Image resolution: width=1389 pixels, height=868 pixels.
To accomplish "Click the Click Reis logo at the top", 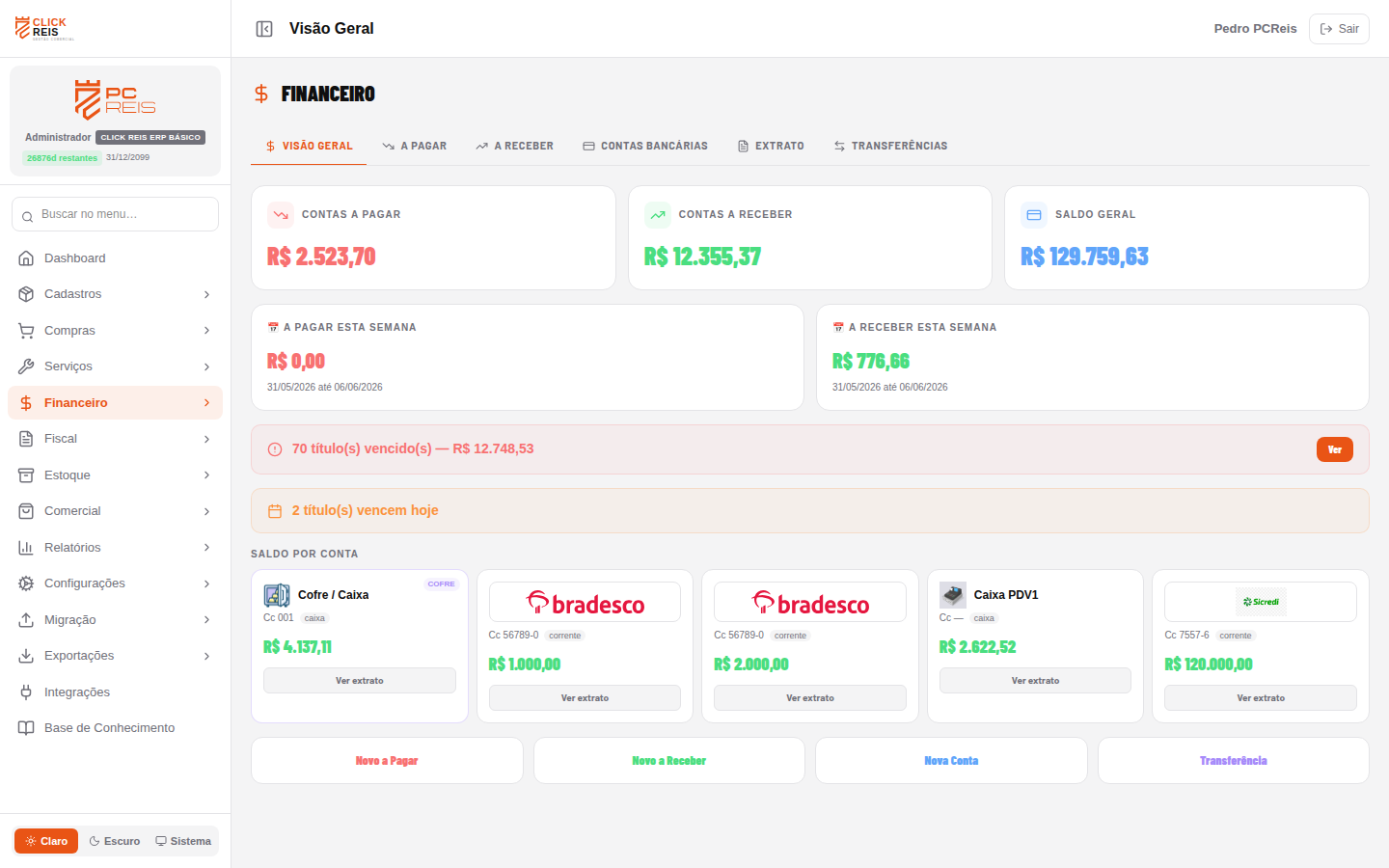I will pyautogui.click(x=43, y=28).
